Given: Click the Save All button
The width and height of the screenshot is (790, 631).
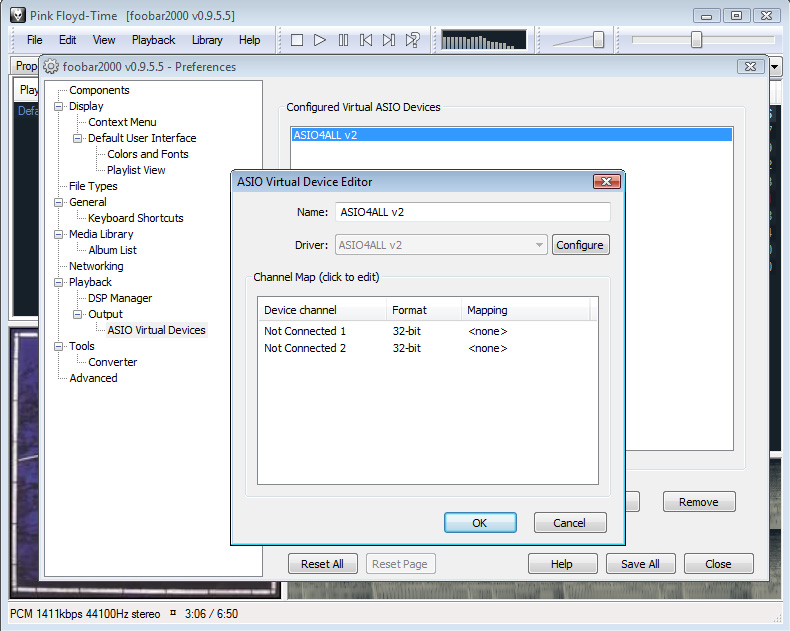Looking at the screenshot, I should tap(640, 564).
